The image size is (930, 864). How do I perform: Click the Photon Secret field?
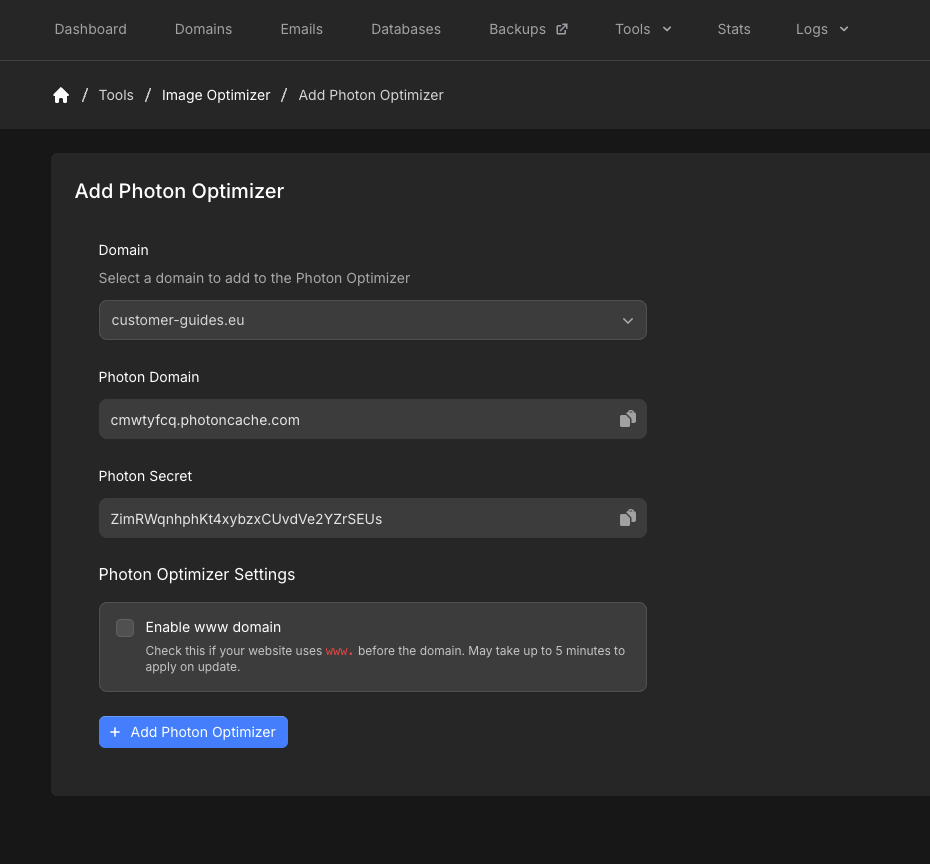(372, 518)
